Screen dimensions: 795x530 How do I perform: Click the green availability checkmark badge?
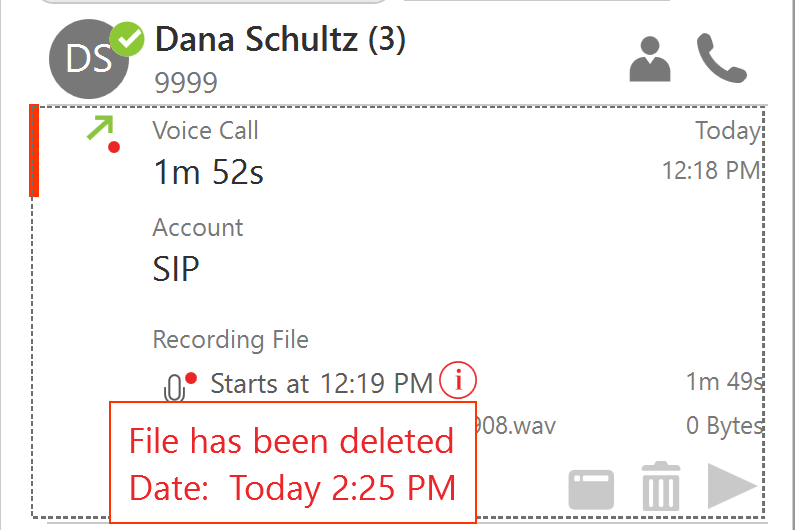click(x=127, y=39)
